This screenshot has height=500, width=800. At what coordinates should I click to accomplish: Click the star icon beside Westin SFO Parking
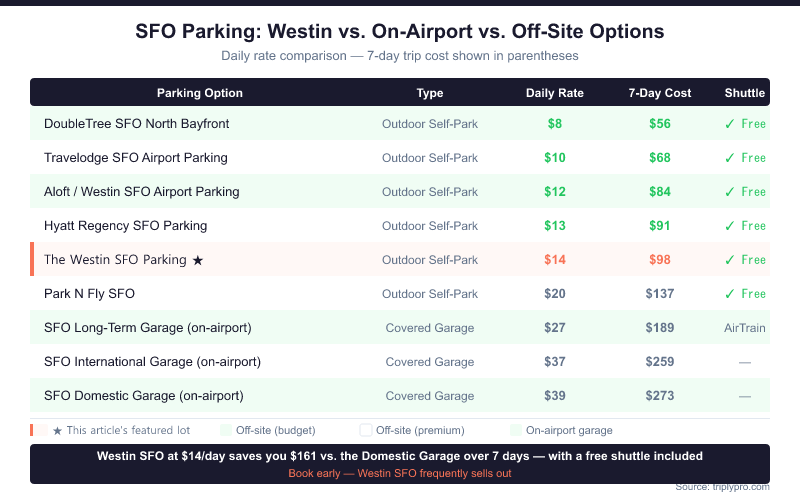(198, 260)
